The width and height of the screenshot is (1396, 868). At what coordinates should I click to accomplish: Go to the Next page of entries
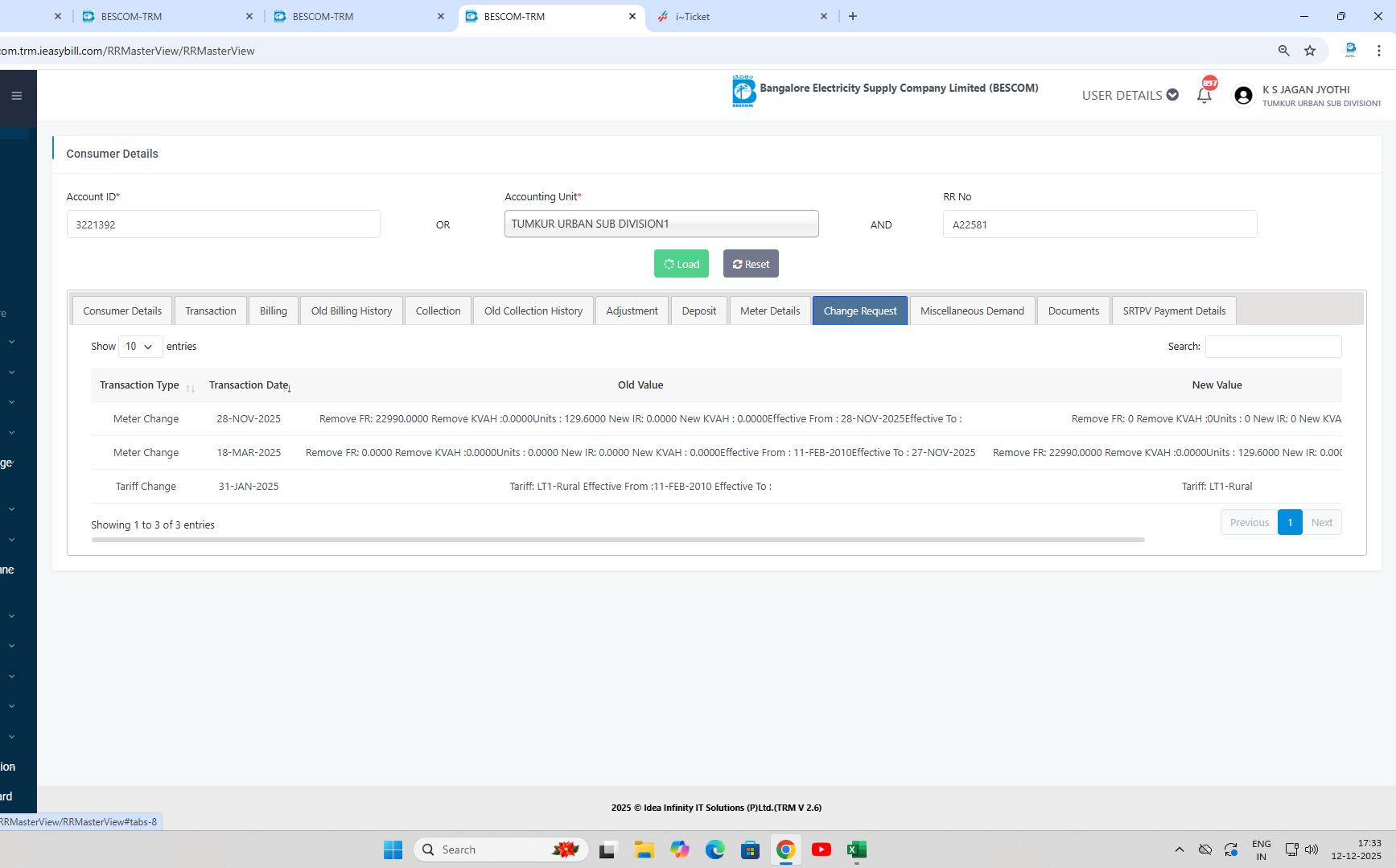1322,523
